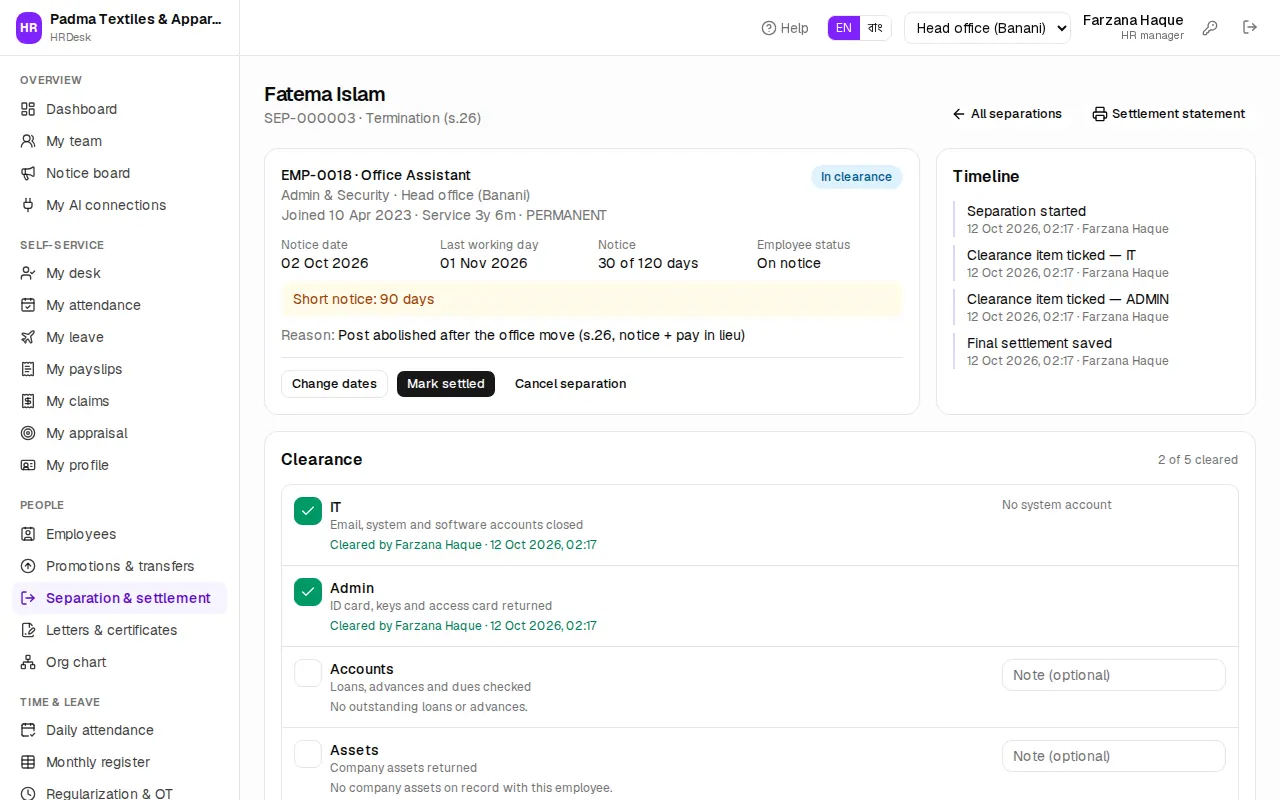Open Separation & settlement in sidebar
The image size is (1280, 800).
point(120,598)
